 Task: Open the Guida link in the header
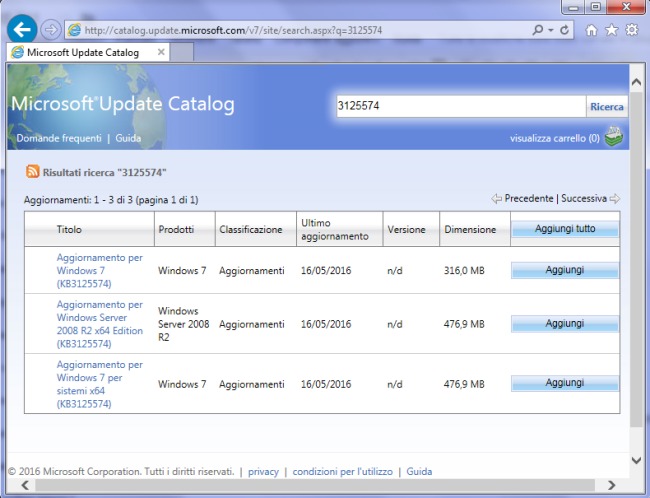tap(128, 138)
